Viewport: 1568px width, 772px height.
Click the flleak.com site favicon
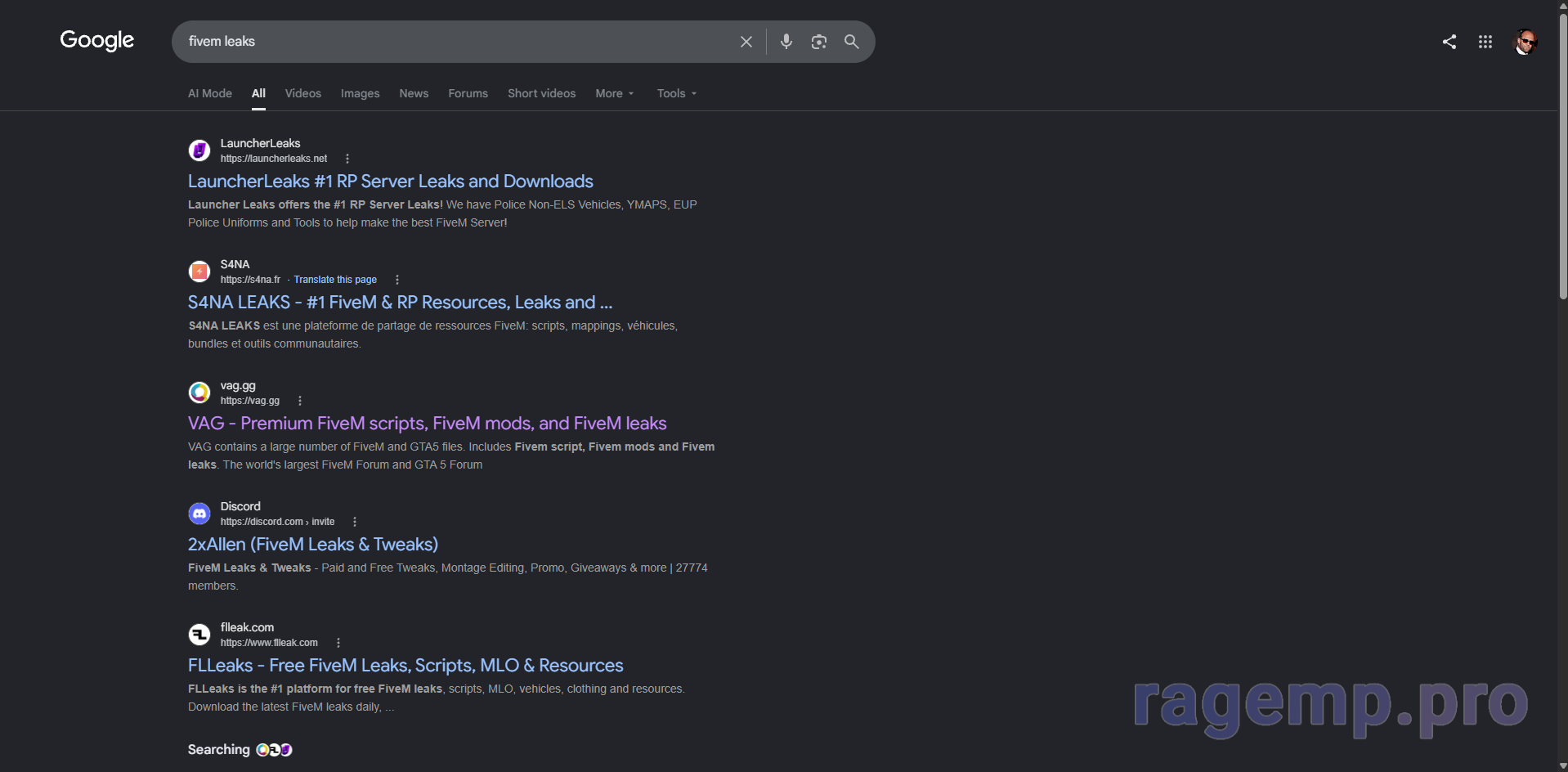click(x=199, y=635)
